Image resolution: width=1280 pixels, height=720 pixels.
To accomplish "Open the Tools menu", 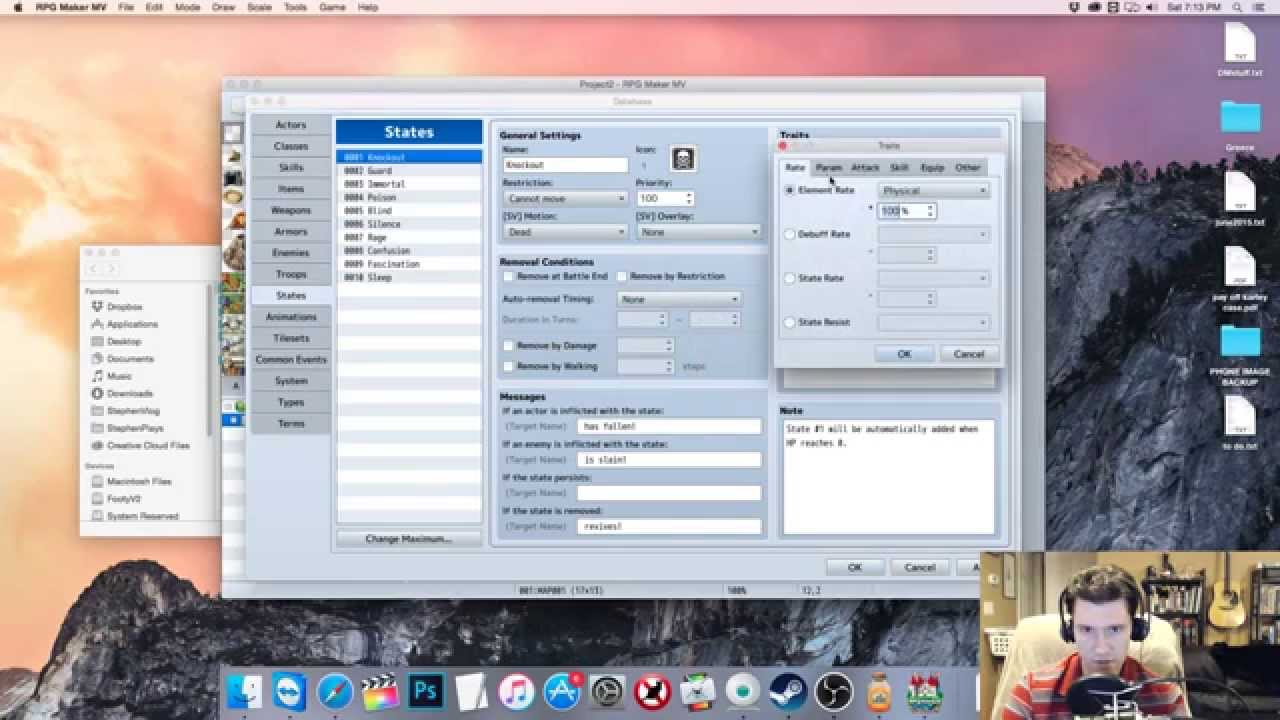I will coord(295,7).
